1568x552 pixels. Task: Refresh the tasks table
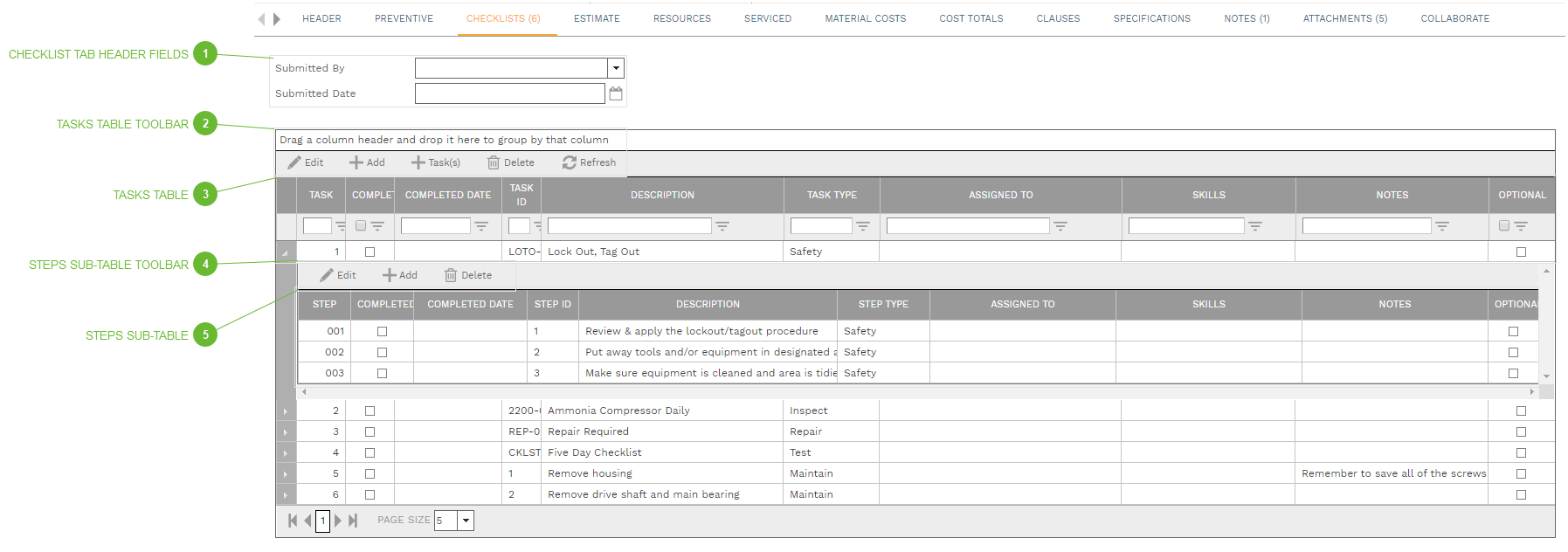coord(590,162)
